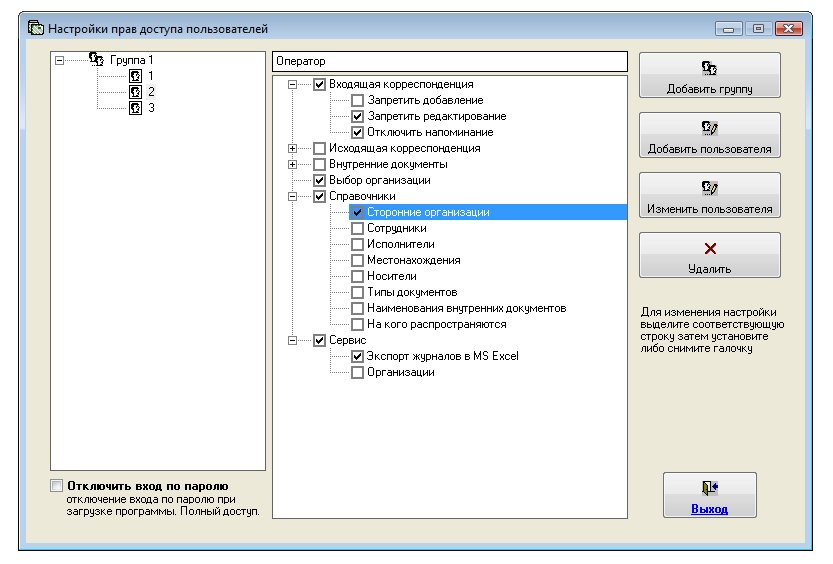
Task: Check the Местонахождения checkbox
Action: (x=358, y=260)
